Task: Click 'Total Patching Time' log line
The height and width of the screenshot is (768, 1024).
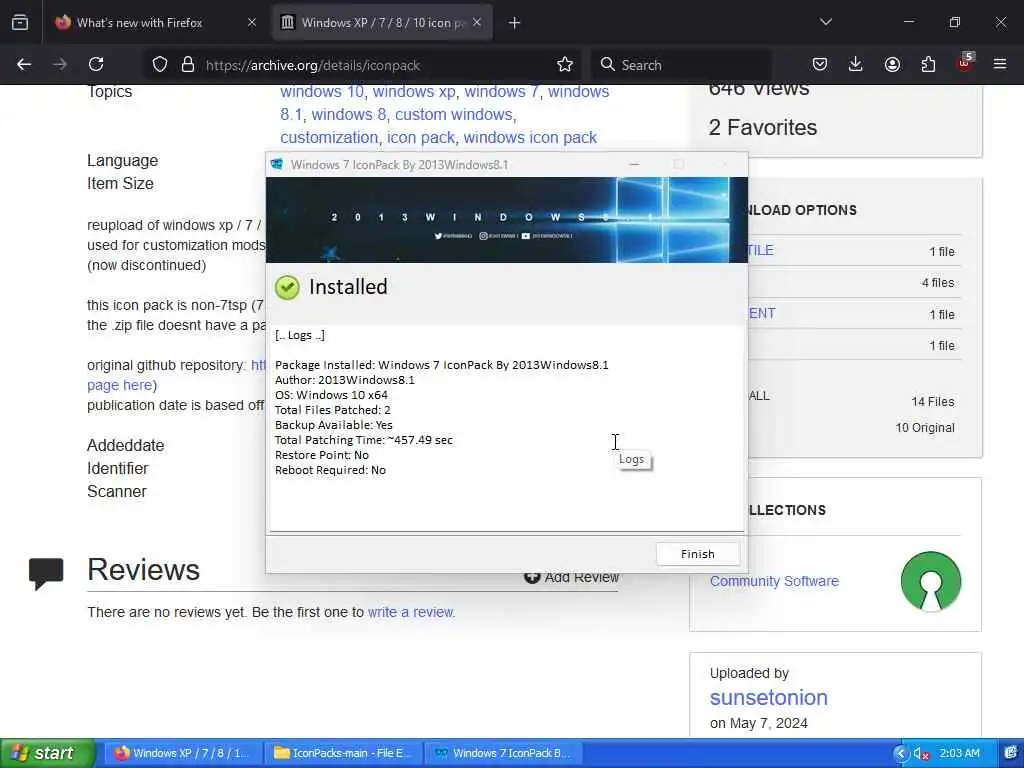Action: (364, 440)
